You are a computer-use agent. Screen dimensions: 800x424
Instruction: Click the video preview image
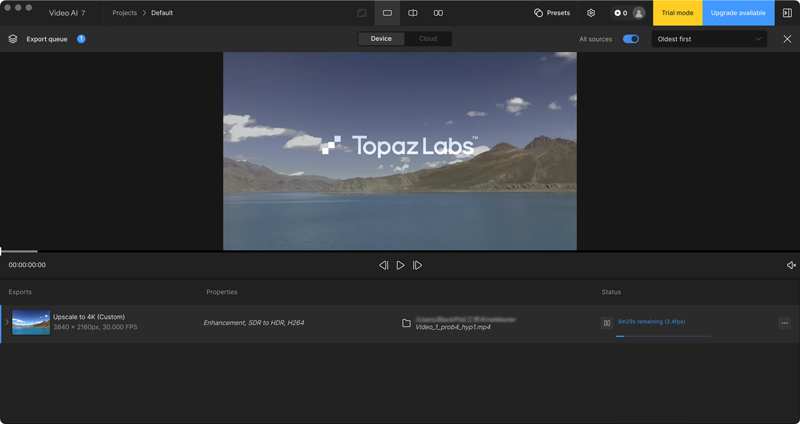[400, 151]
